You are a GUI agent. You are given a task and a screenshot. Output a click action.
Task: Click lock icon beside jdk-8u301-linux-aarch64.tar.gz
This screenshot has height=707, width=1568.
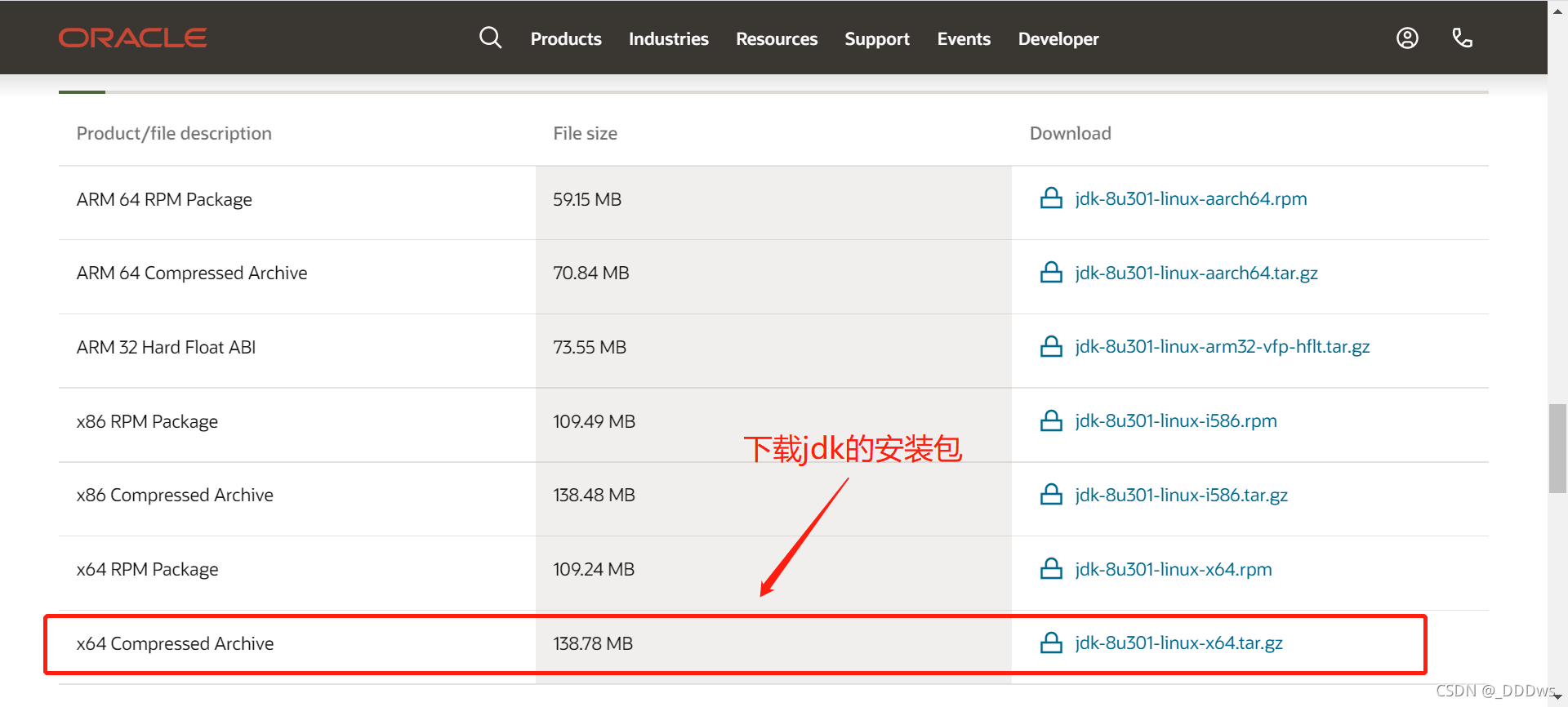(x=1051, y=273)
